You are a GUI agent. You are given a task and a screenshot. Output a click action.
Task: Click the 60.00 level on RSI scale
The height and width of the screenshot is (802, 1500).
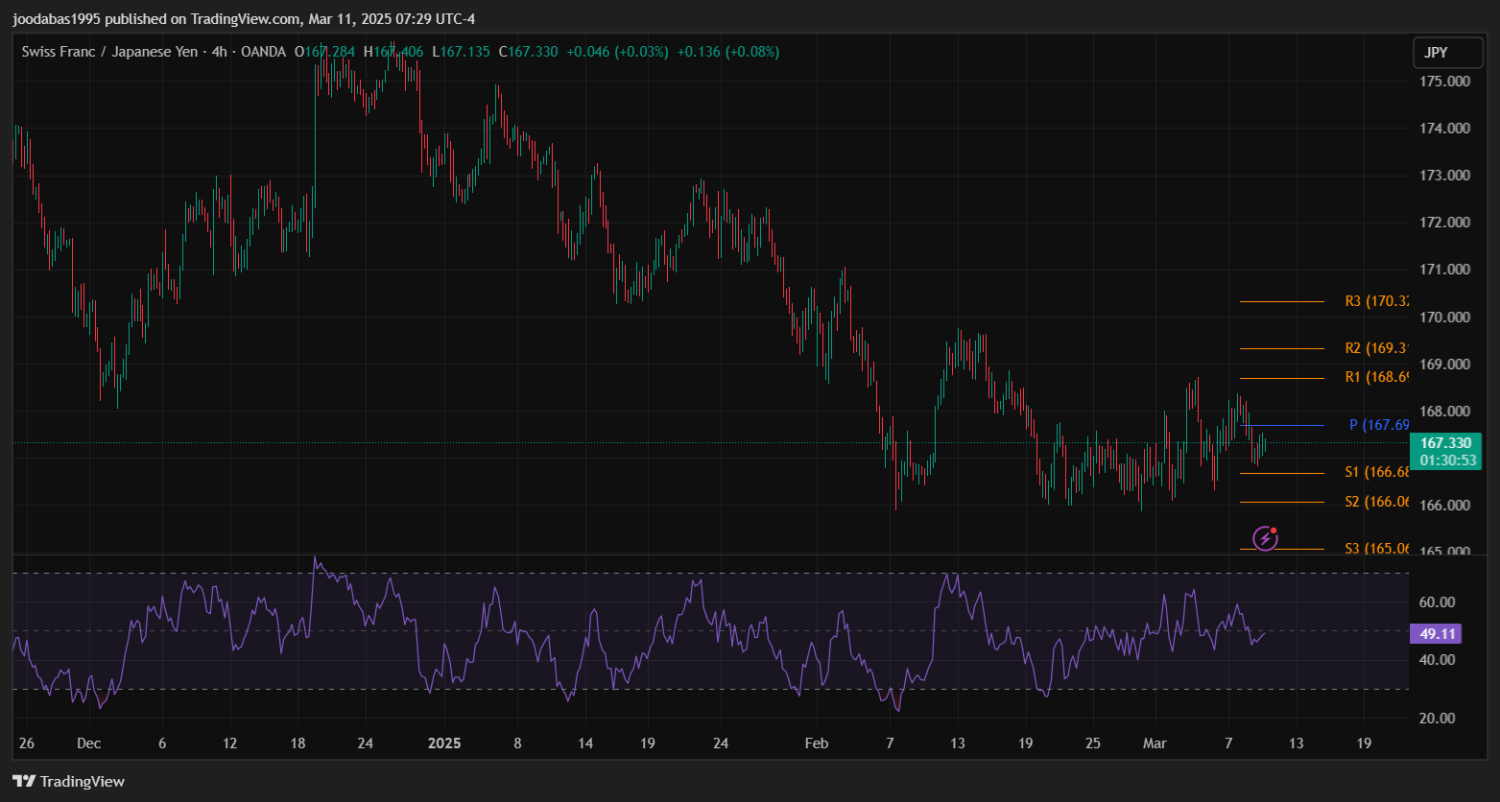point(1439,602)
